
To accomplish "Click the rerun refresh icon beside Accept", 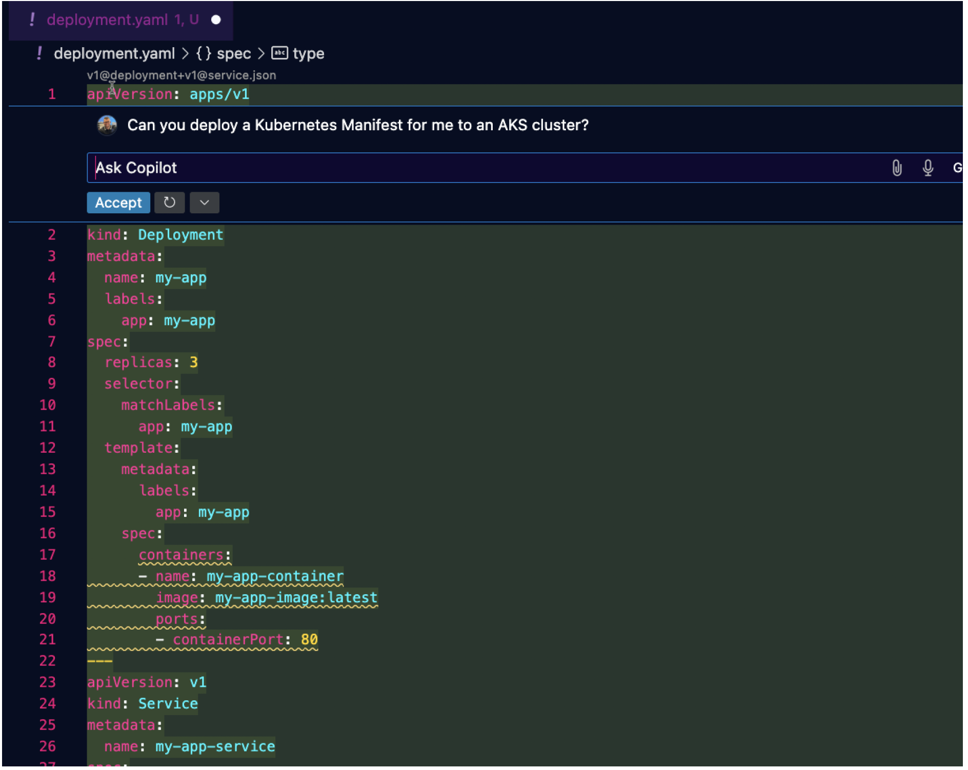I will pos(169,203).
